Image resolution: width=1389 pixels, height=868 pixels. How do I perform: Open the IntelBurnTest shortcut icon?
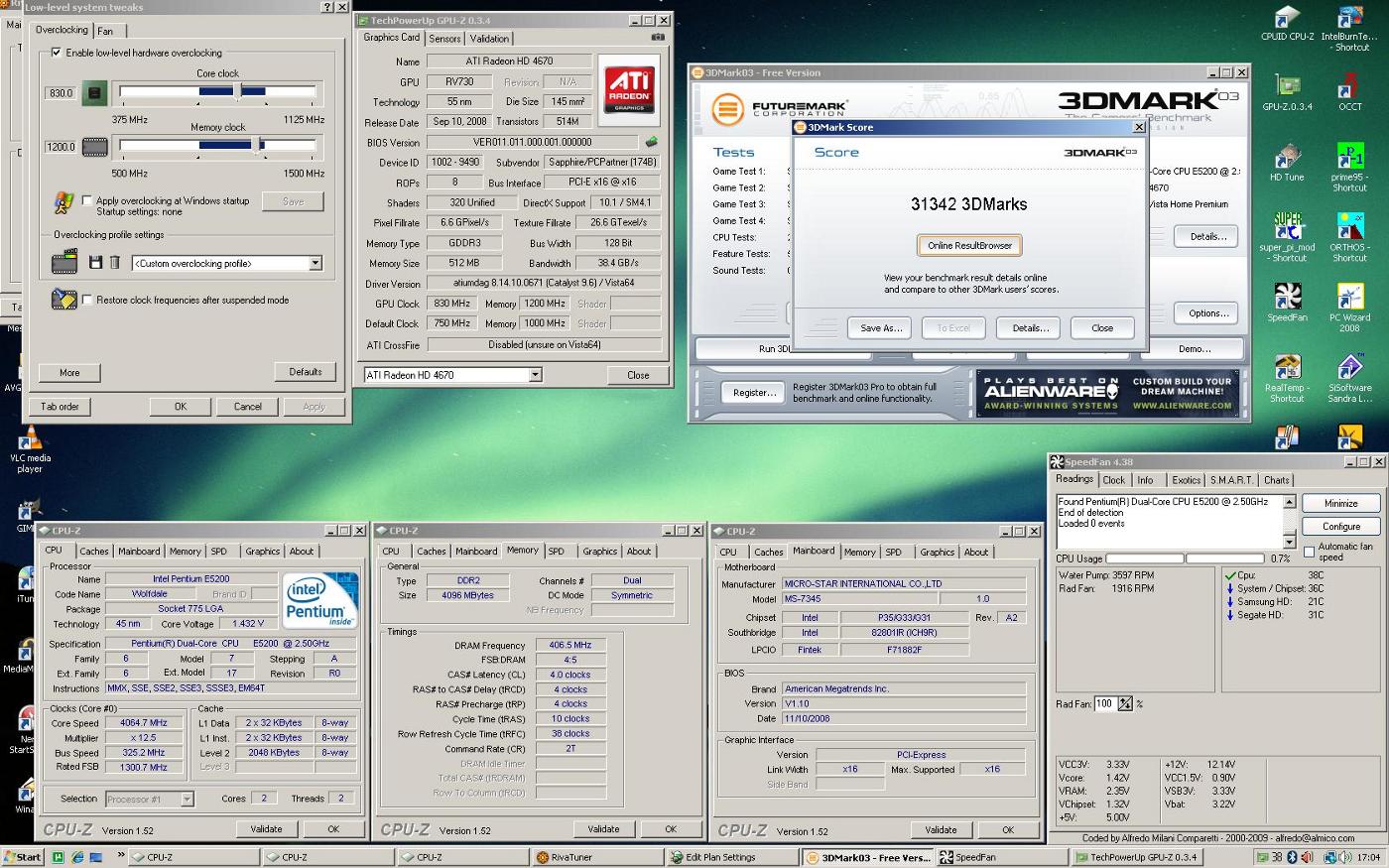coord(1349,28)
